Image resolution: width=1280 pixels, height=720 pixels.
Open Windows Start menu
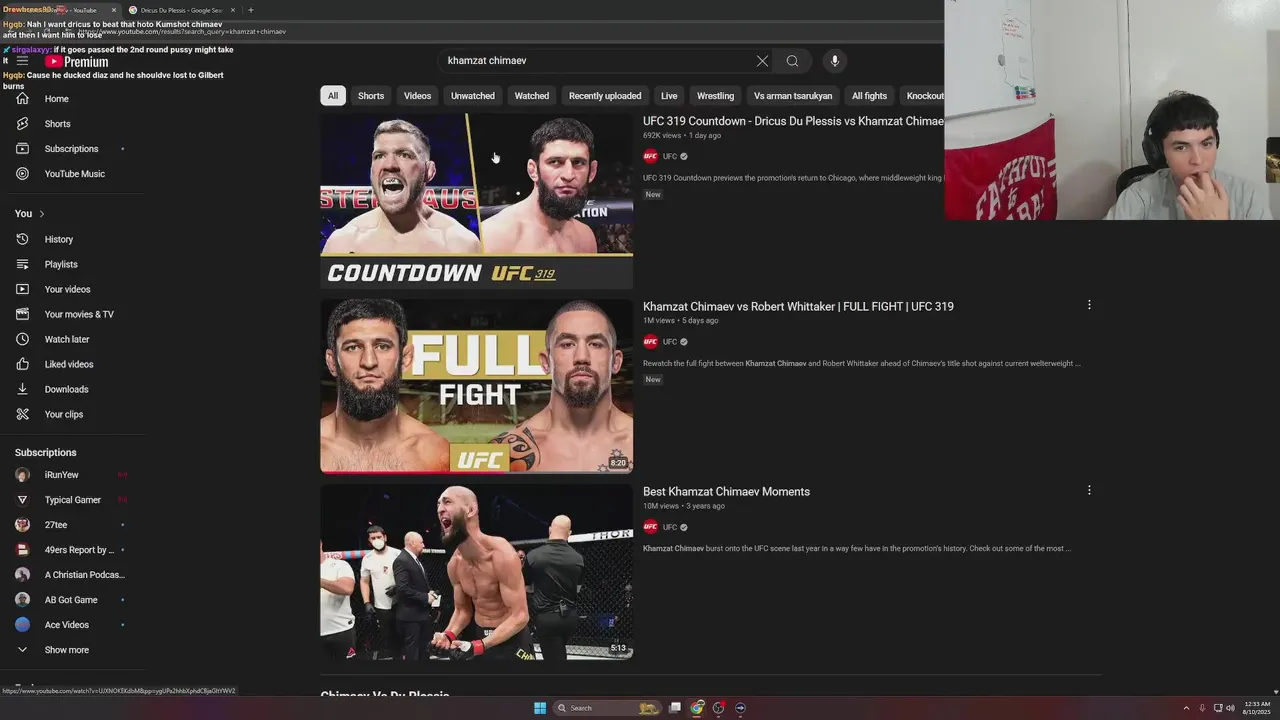pyautogui.click(x=540, y=708)
